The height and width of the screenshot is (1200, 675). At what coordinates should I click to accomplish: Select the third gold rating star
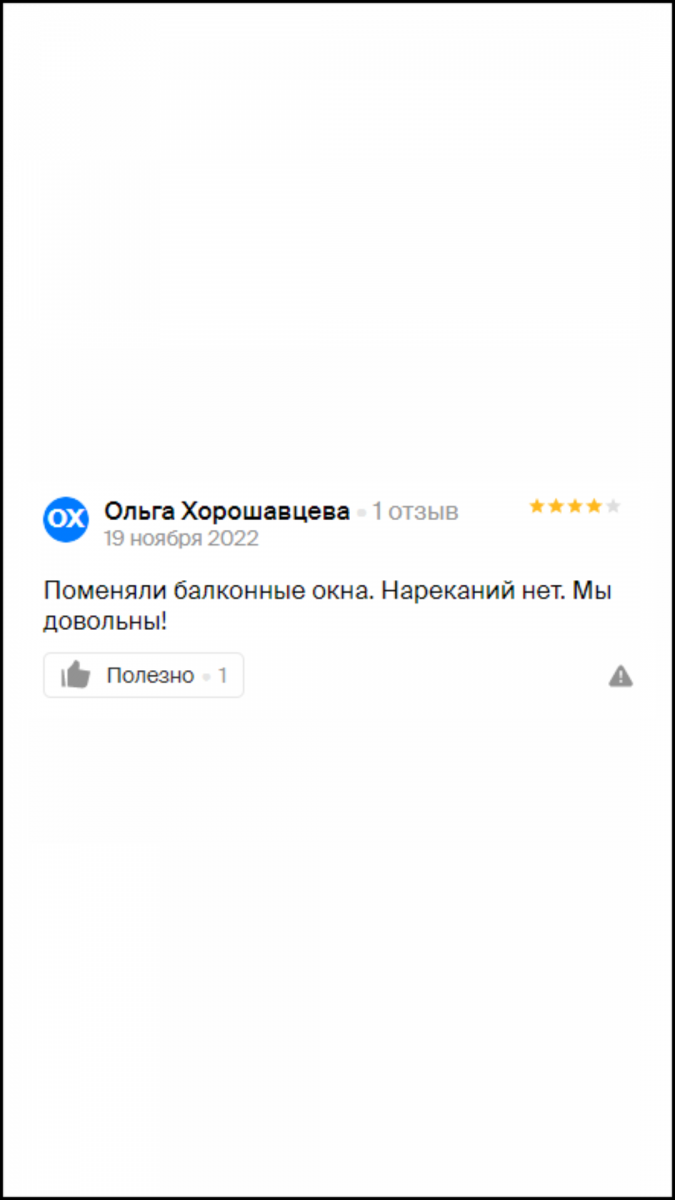[575, 506]
